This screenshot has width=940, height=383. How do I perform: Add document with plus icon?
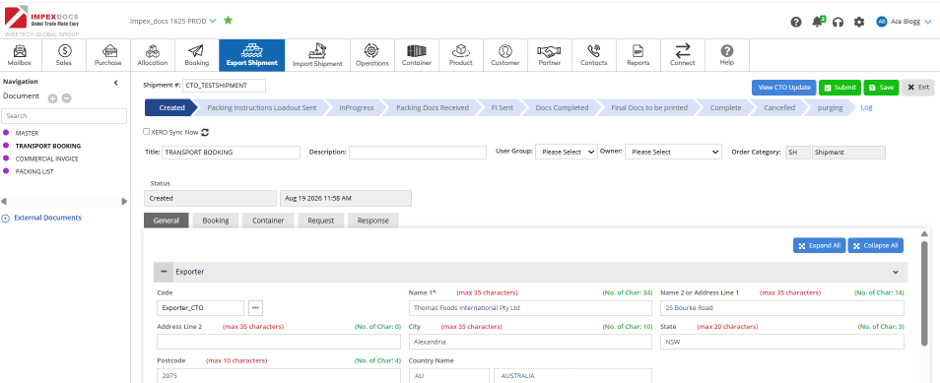[53, 98]
